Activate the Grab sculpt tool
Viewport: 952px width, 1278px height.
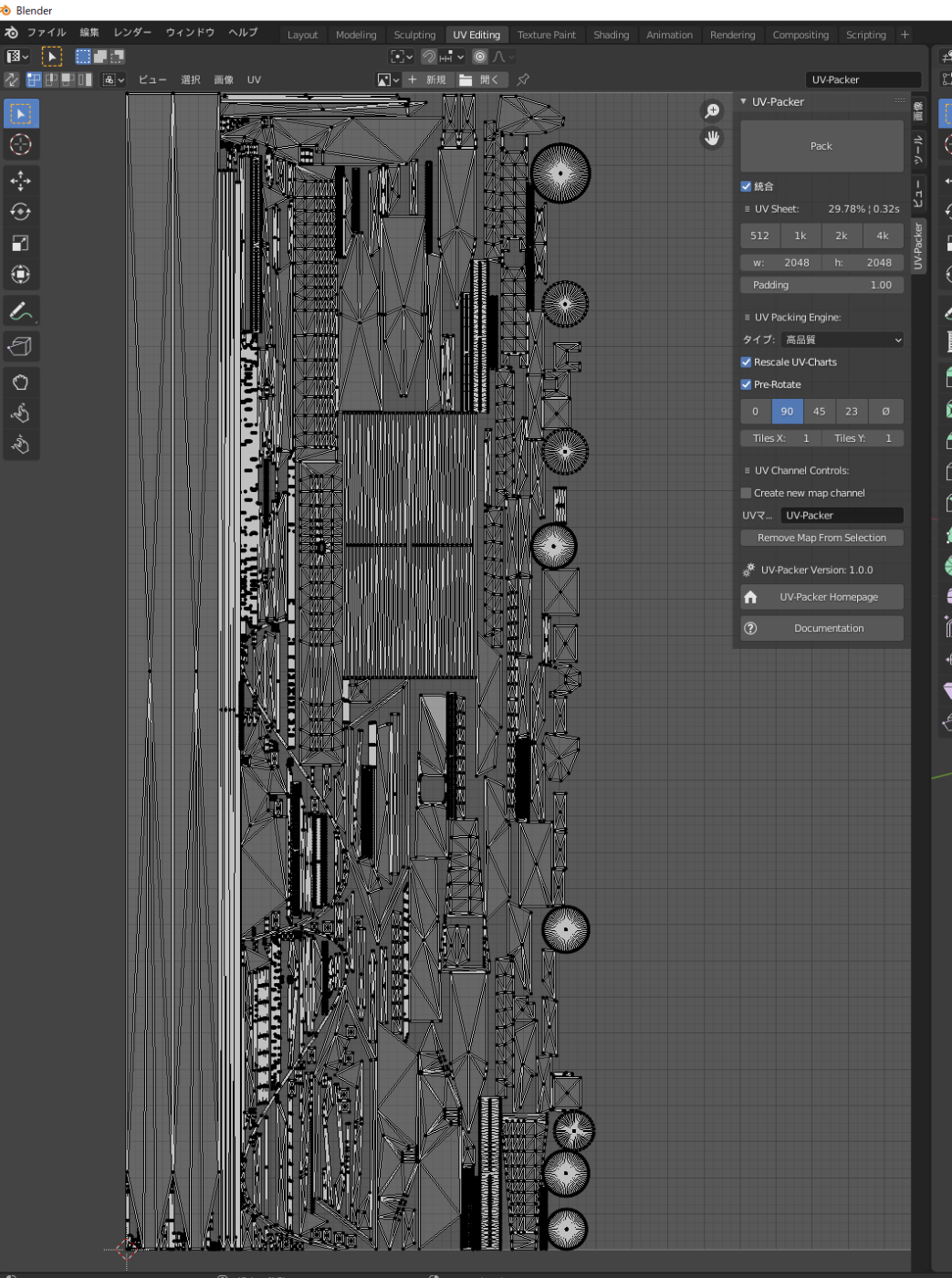(x=21, y=383)
